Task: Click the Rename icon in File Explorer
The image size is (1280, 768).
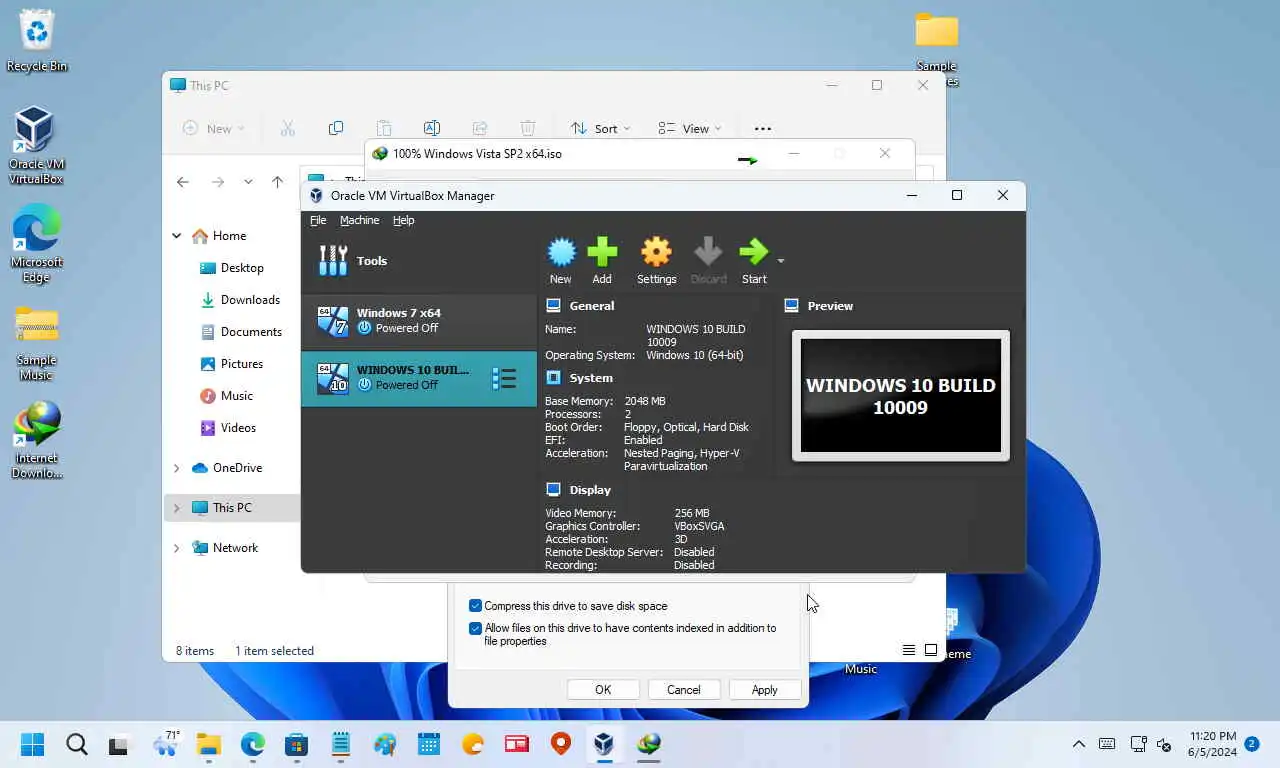Action: point(432,128)
